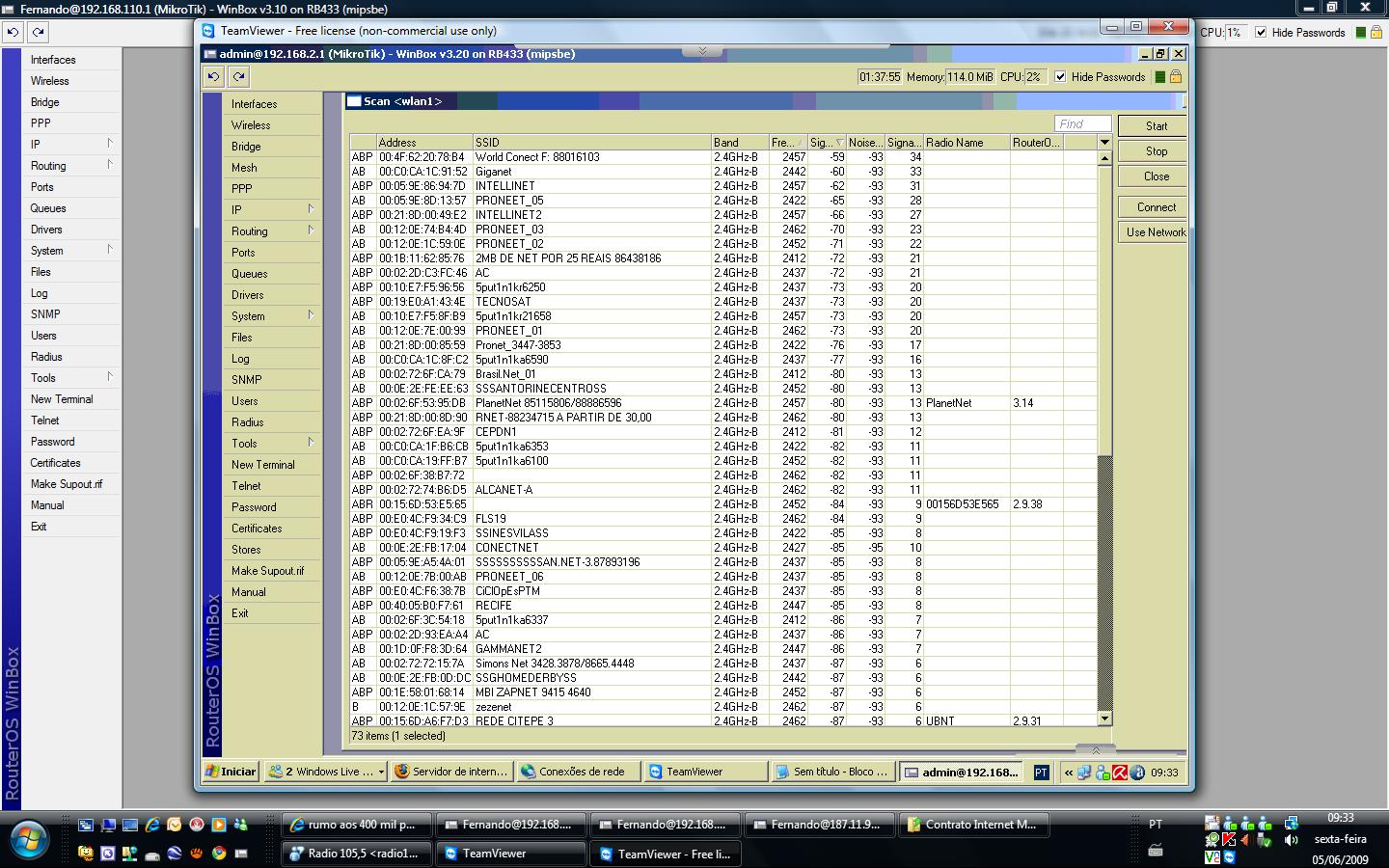Click the Radio Name column header

point(967,143)
